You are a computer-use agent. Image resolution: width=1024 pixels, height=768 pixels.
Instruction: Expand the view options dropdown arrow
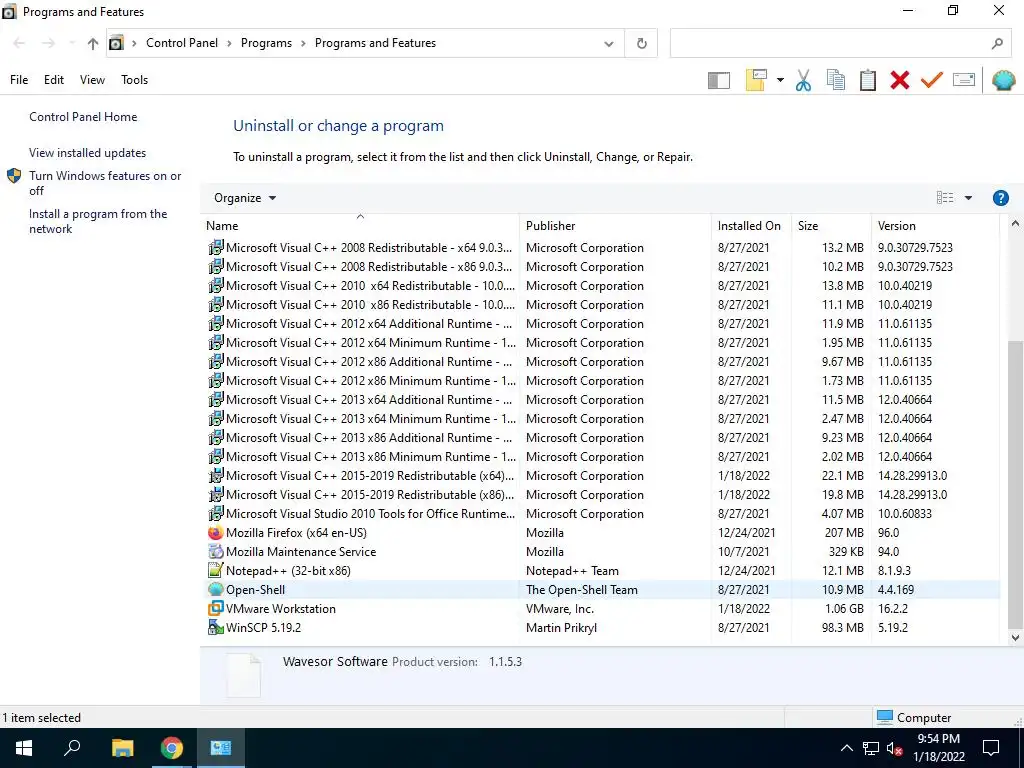click(968, 198)
